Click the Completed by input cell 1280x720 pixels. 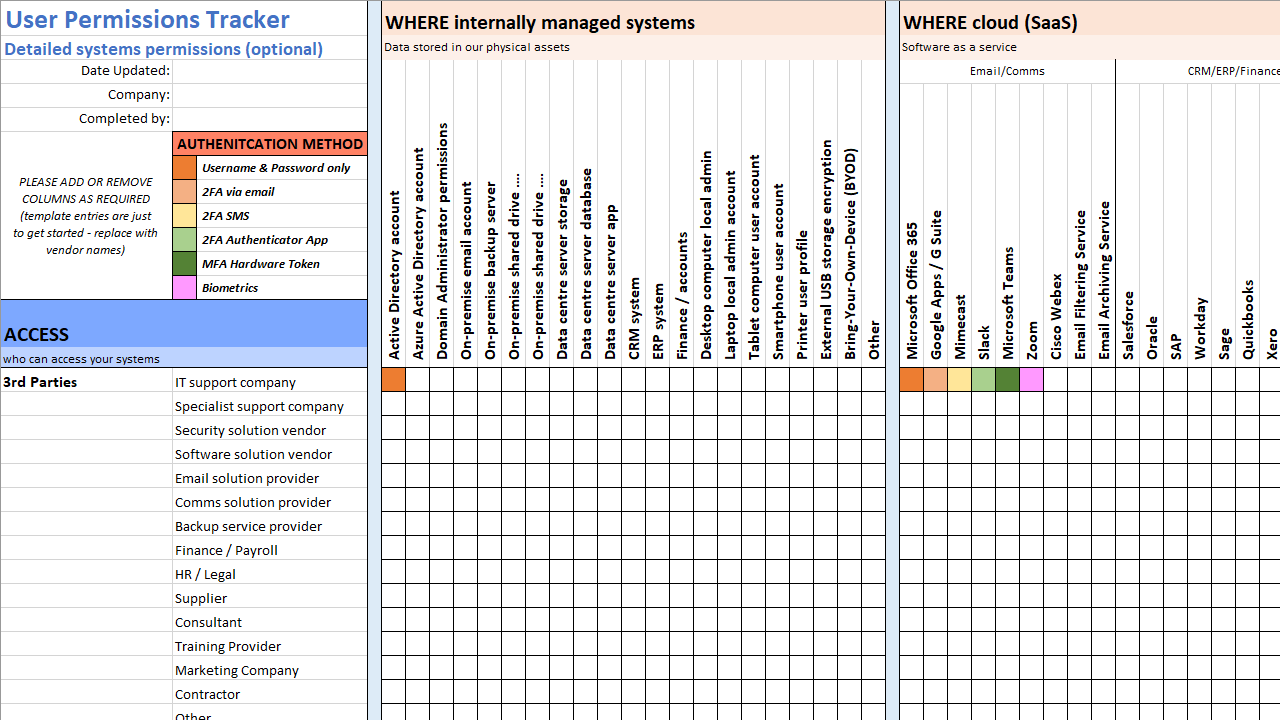[x=270, y=119]
